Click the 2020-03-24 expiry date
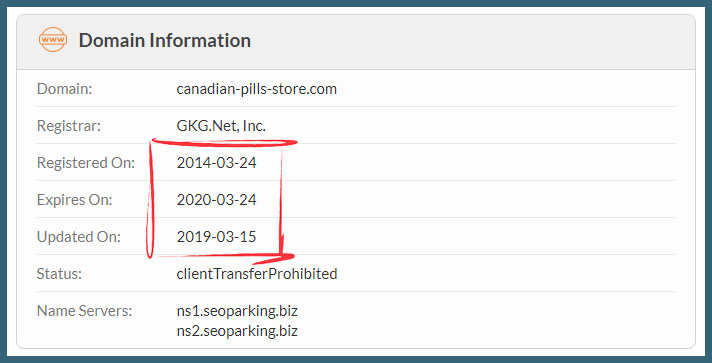The width and height of the screenshot is (712, 363). 217,199
